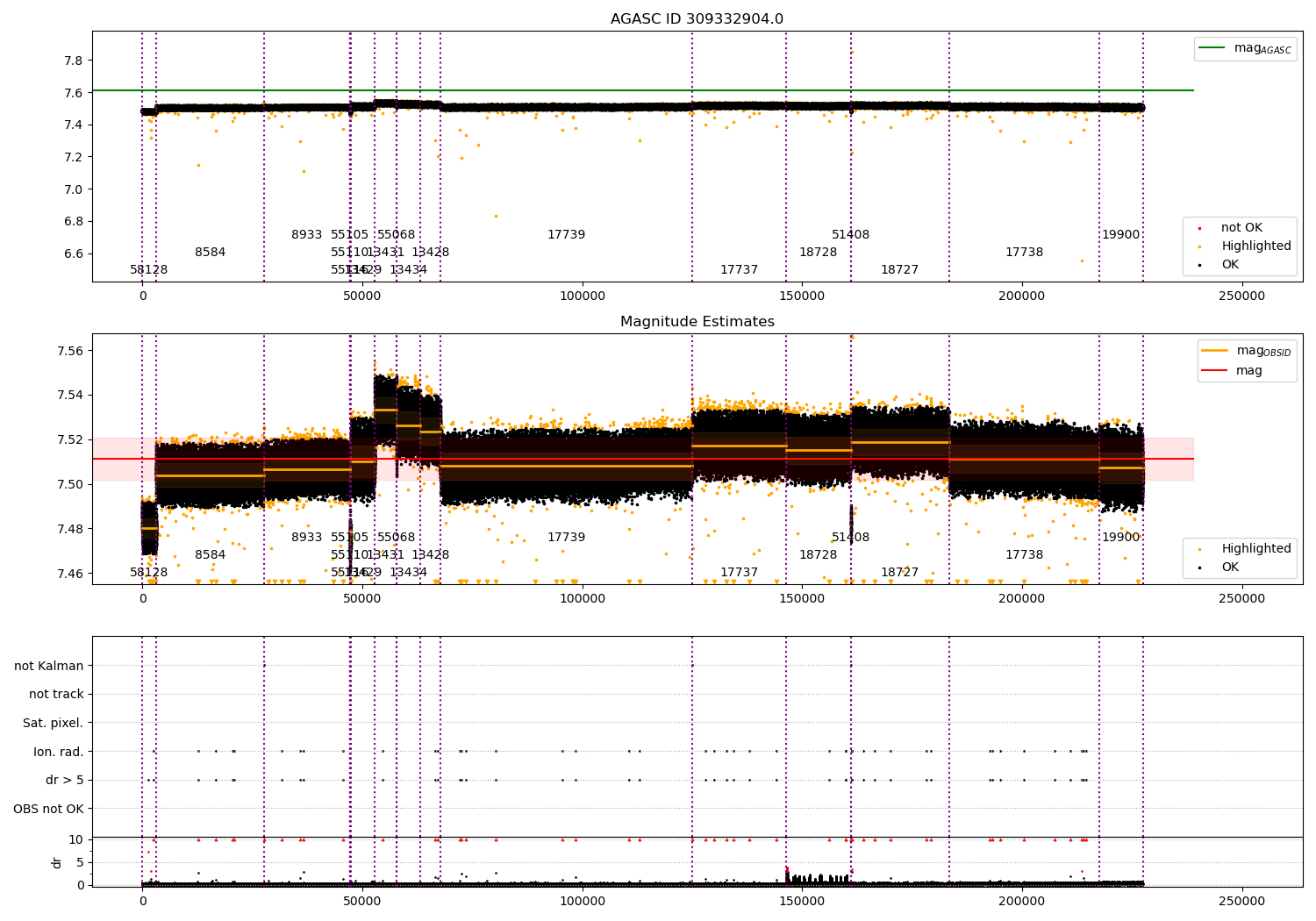Click obsid label 13428 in Magnitude Estimates plot
1316x921 pixels.
431,555
